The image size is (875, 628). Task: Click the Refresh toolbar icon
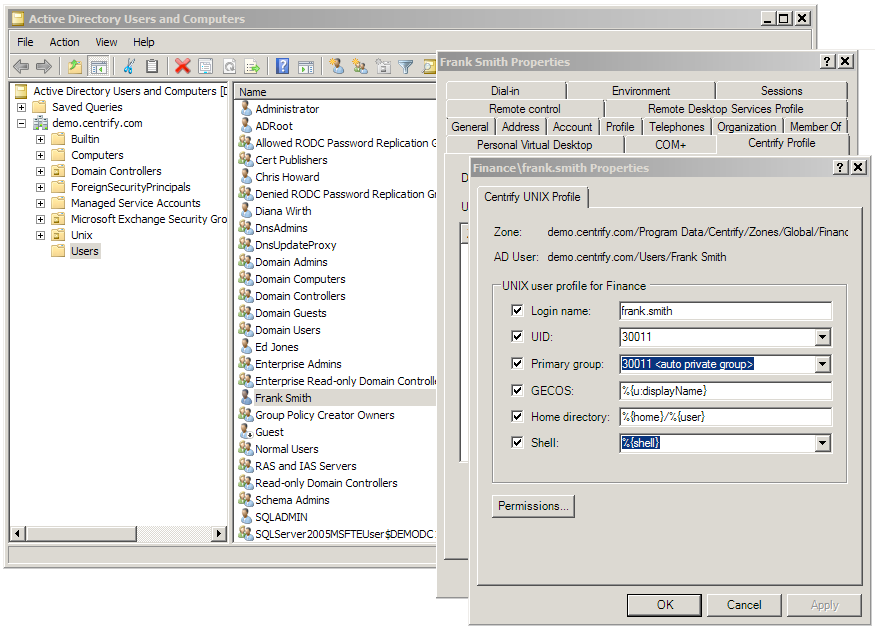click(x=229, y=66)
